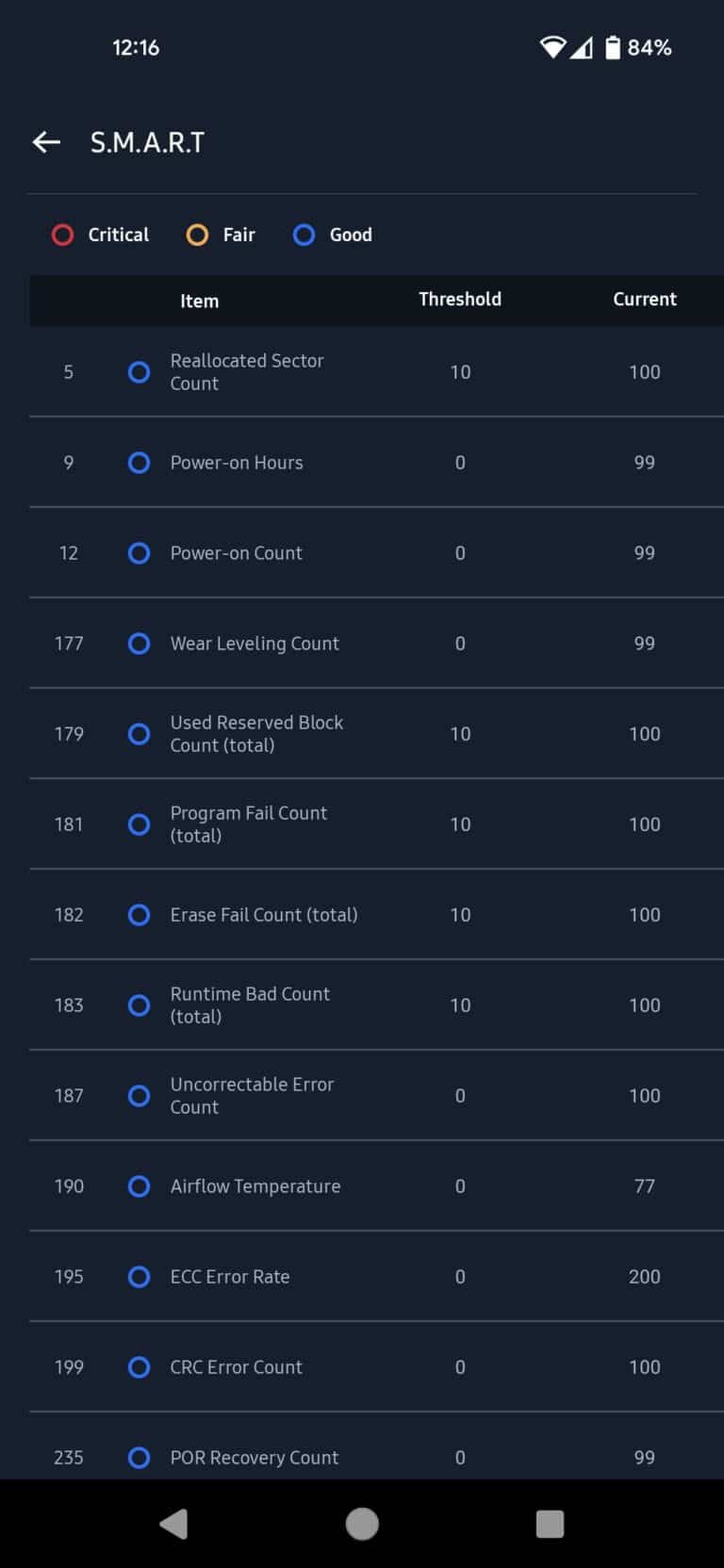Tap the status circle for Reallocated Sector Count
Screen dimensions: 724x1568
click(x=139, y=372)
